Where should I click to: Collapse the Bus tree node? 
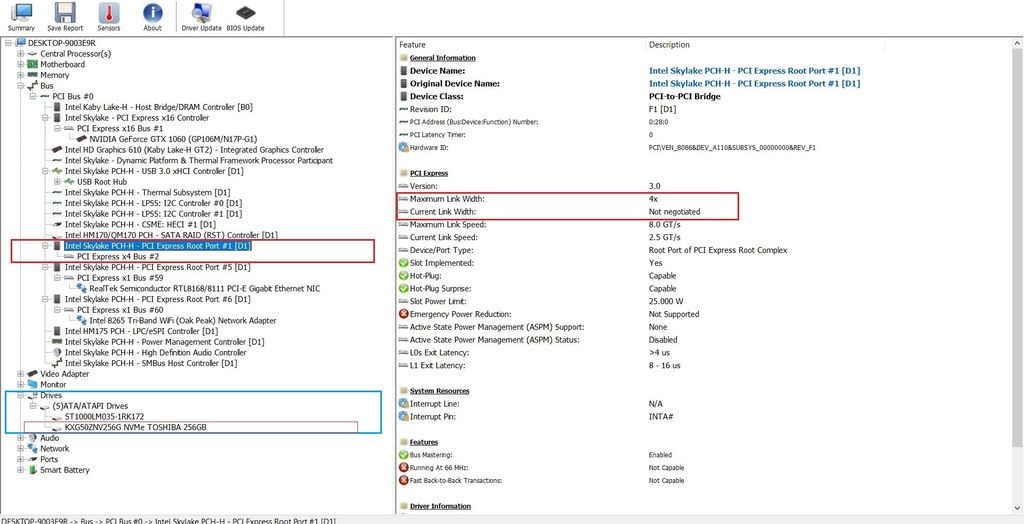pyautogui.click(x=20, y=86)
